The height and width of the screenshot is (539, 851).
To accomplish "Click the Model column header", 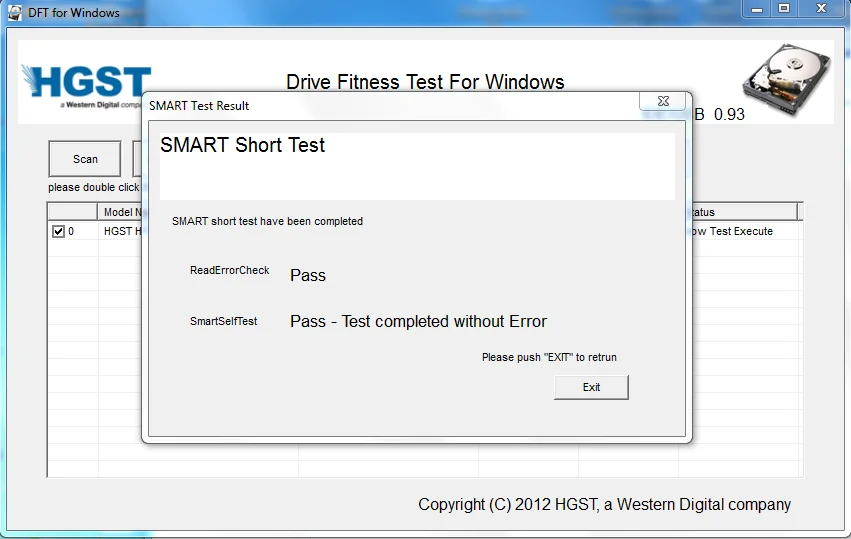I will (119, 212).
